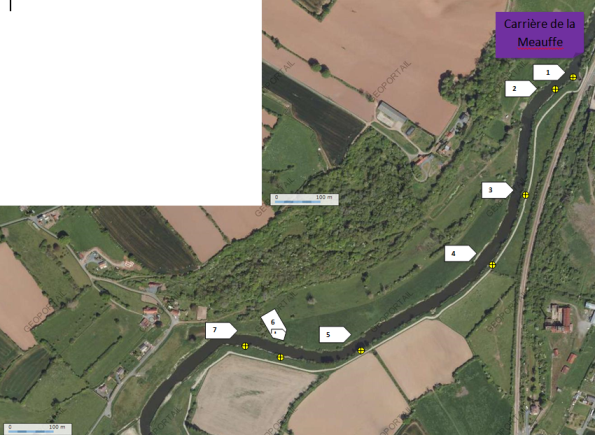Viewport: 595px width, 435px height.
Task: Select the rotated callout numbered 6
Action: tap(274, 325)
